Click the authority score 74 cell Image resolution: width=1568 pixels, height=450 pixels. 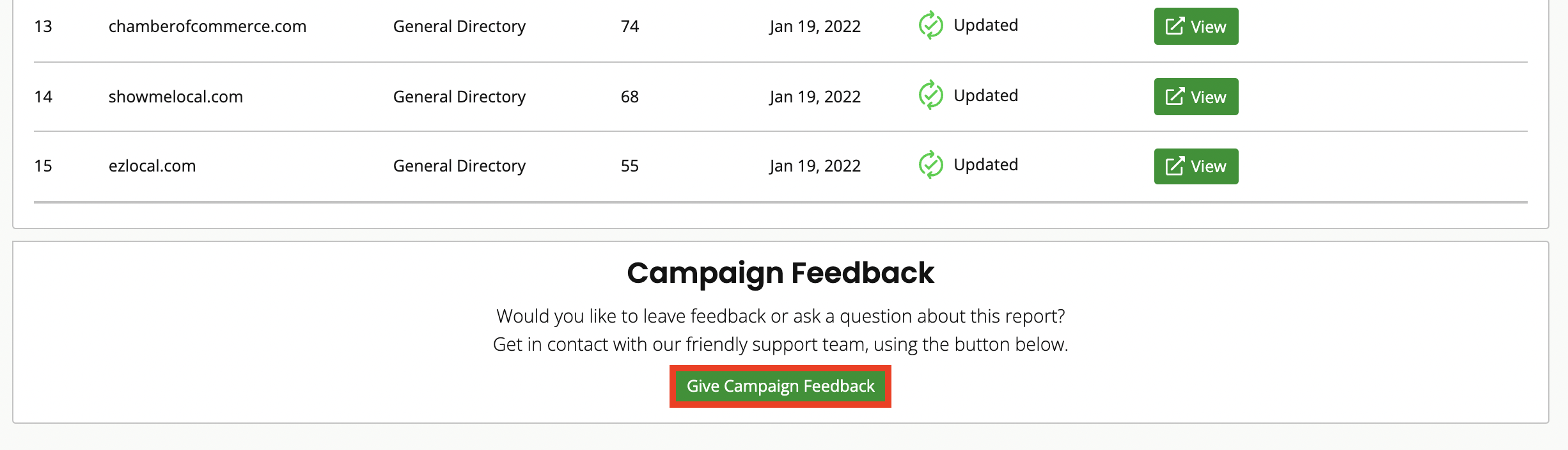(630, 26)
